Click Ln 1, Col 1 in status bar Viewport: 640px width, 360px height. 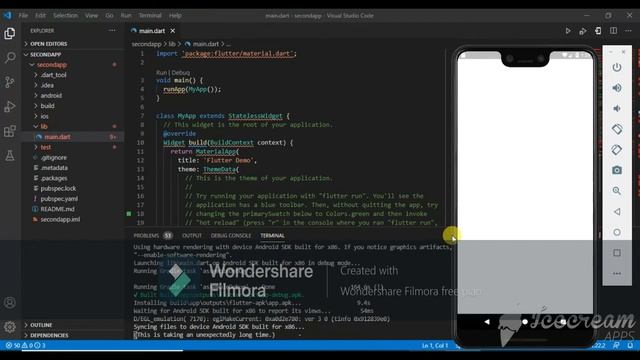(435, 346)
